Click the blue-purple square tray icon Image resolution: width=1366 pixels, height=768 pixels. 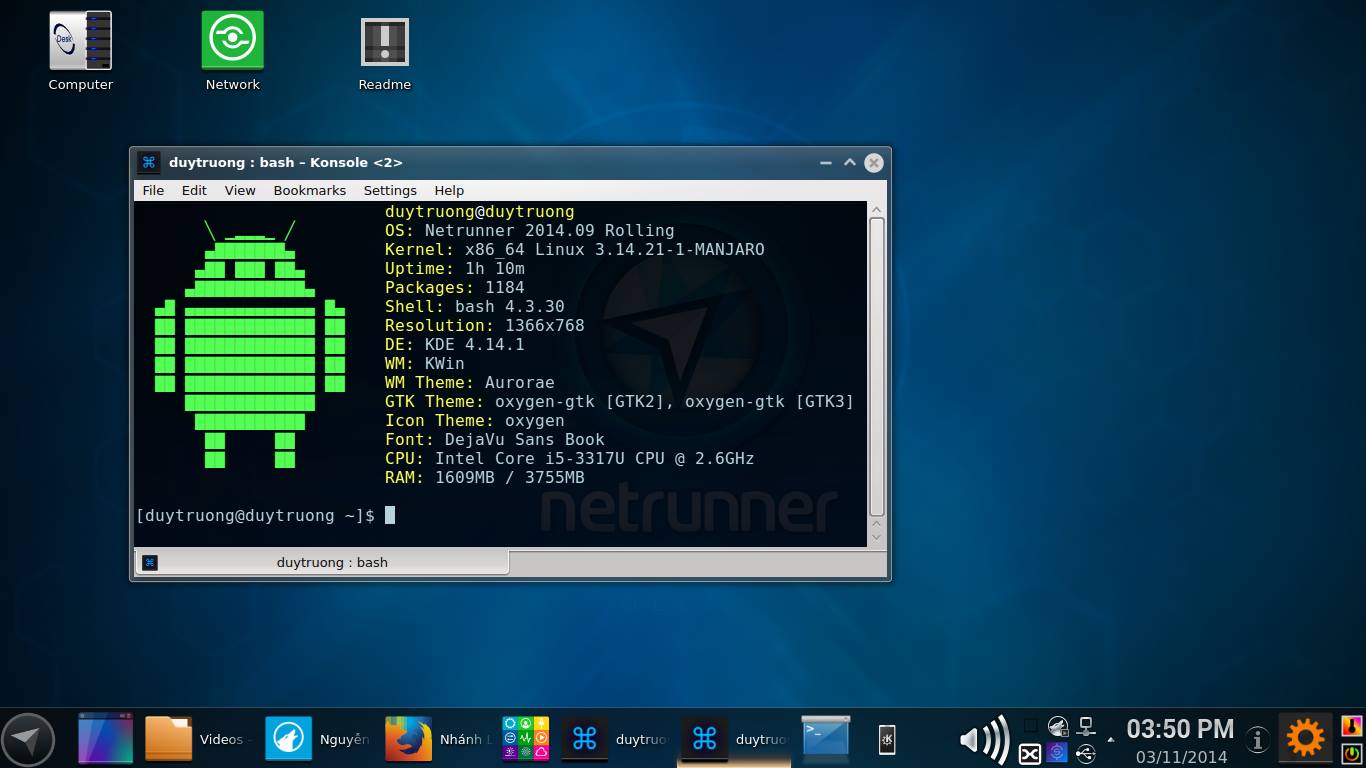pos(1058,753)
